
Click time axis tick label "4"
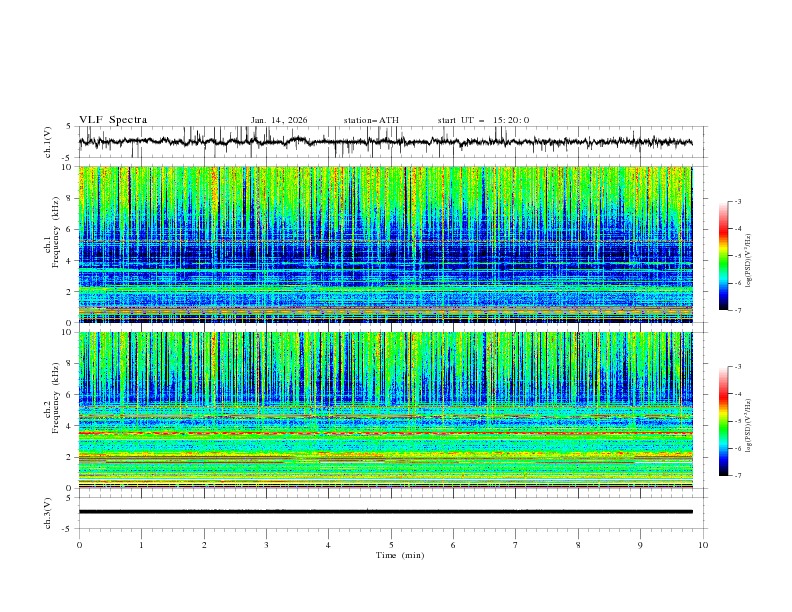click(329, 545)
